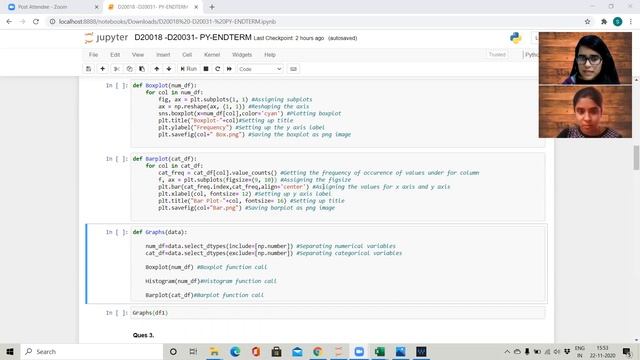Open the View menu

pos(138,55)
